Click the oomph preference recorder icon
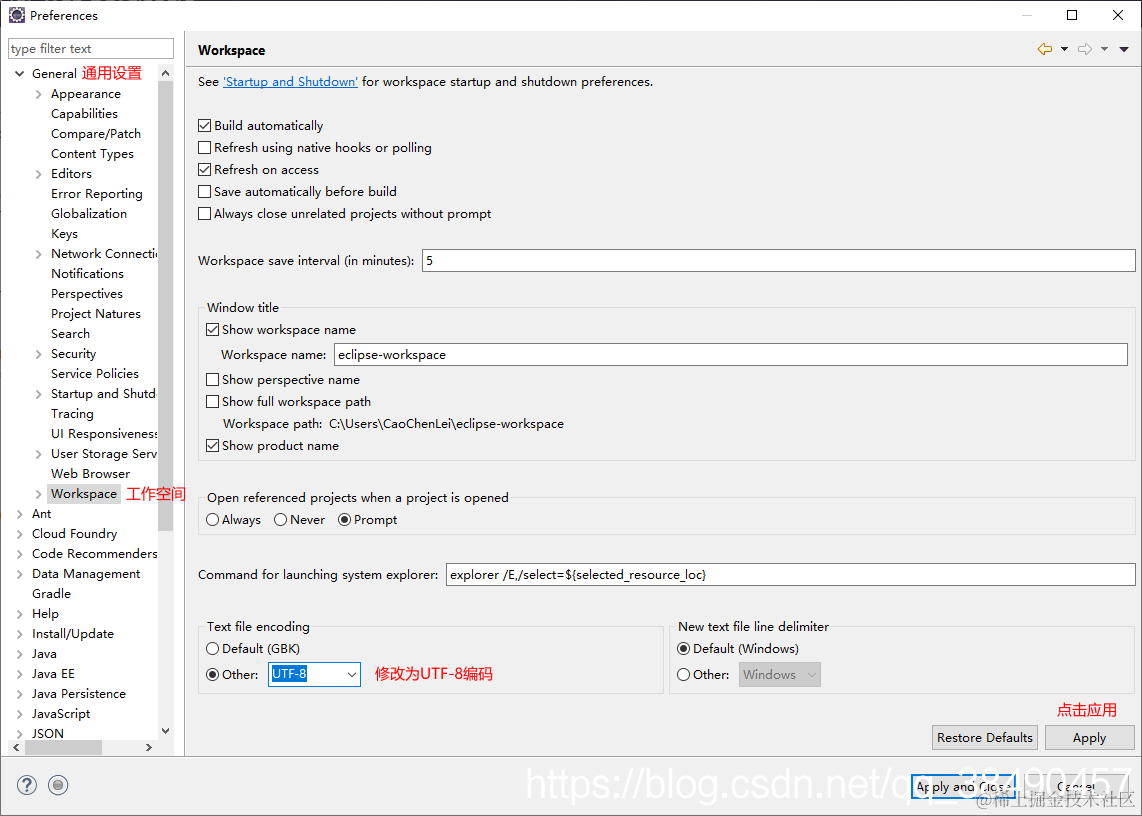1142x816 pixels. tap(58, 785)
